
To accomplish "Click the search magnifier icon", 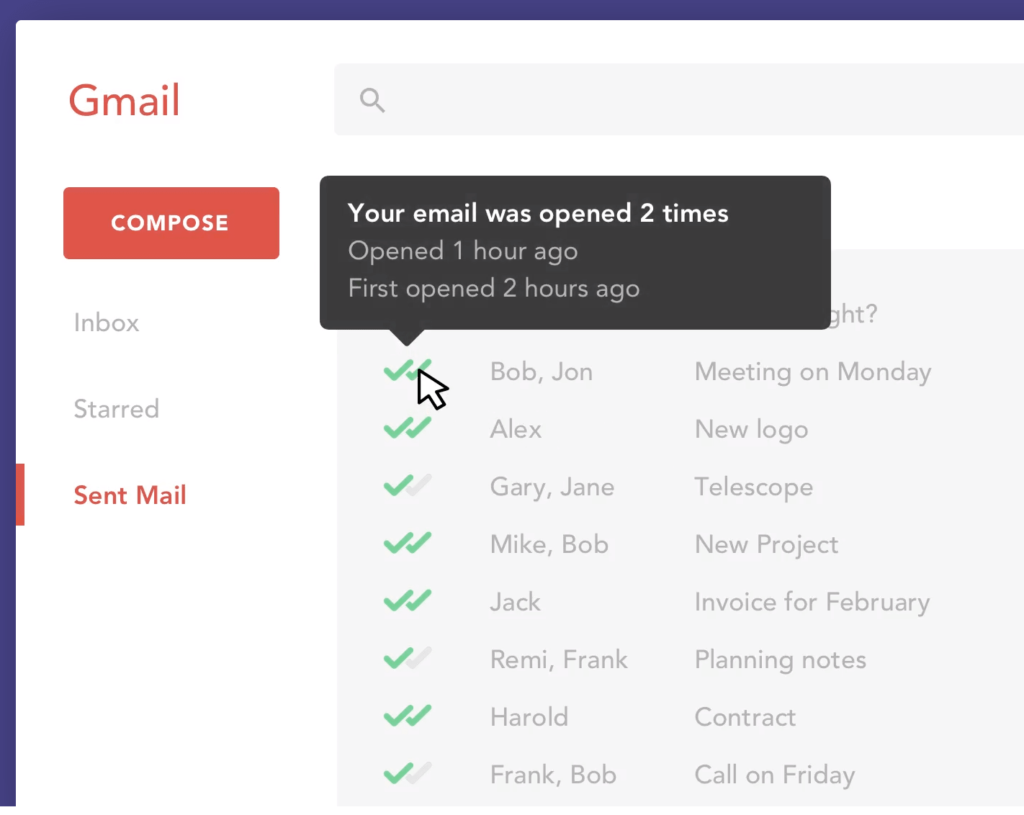I will (371, 100).
